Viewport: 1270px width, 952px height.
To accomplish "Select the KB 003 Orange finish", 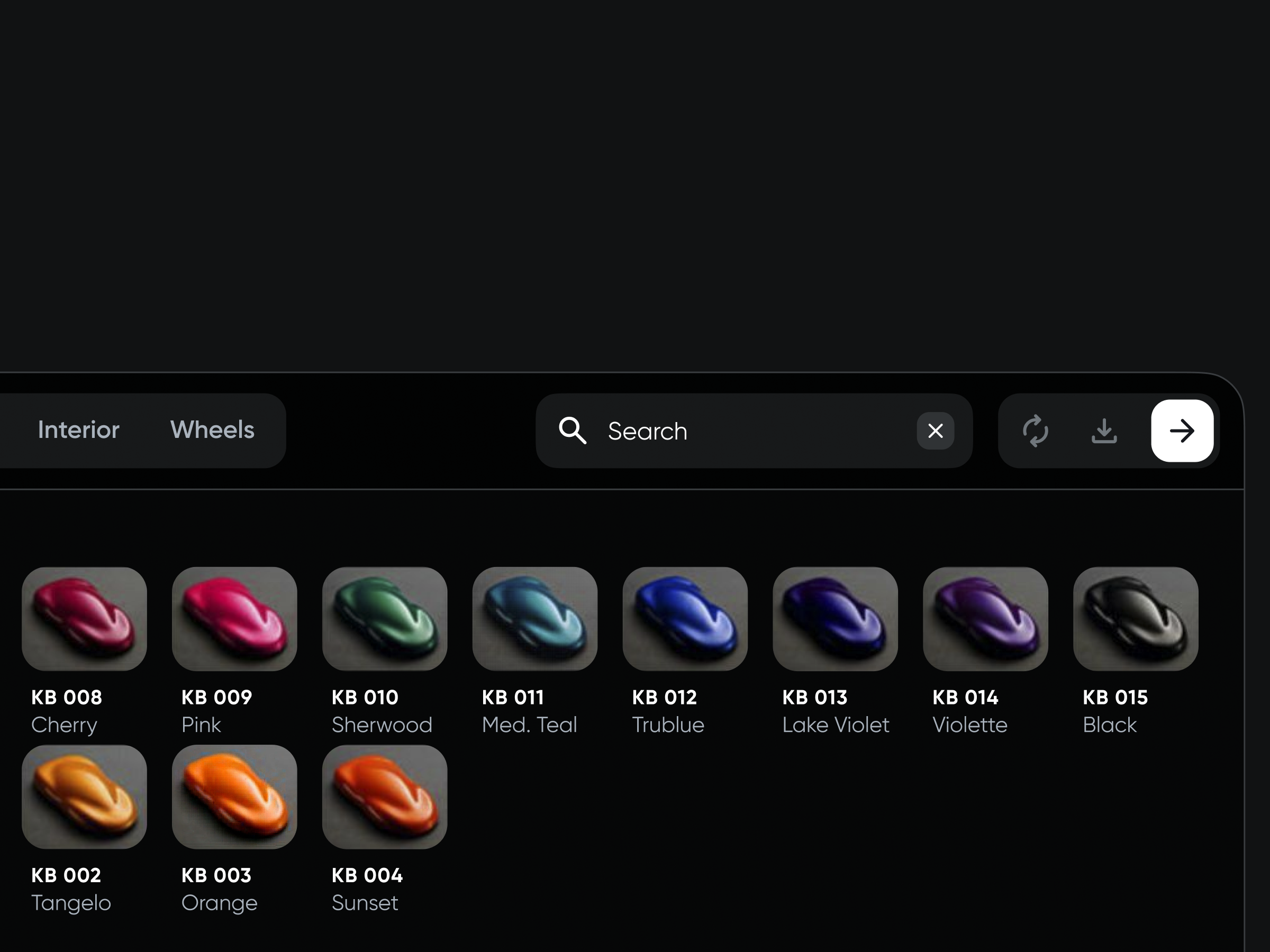I will click(x=234, y=797).
